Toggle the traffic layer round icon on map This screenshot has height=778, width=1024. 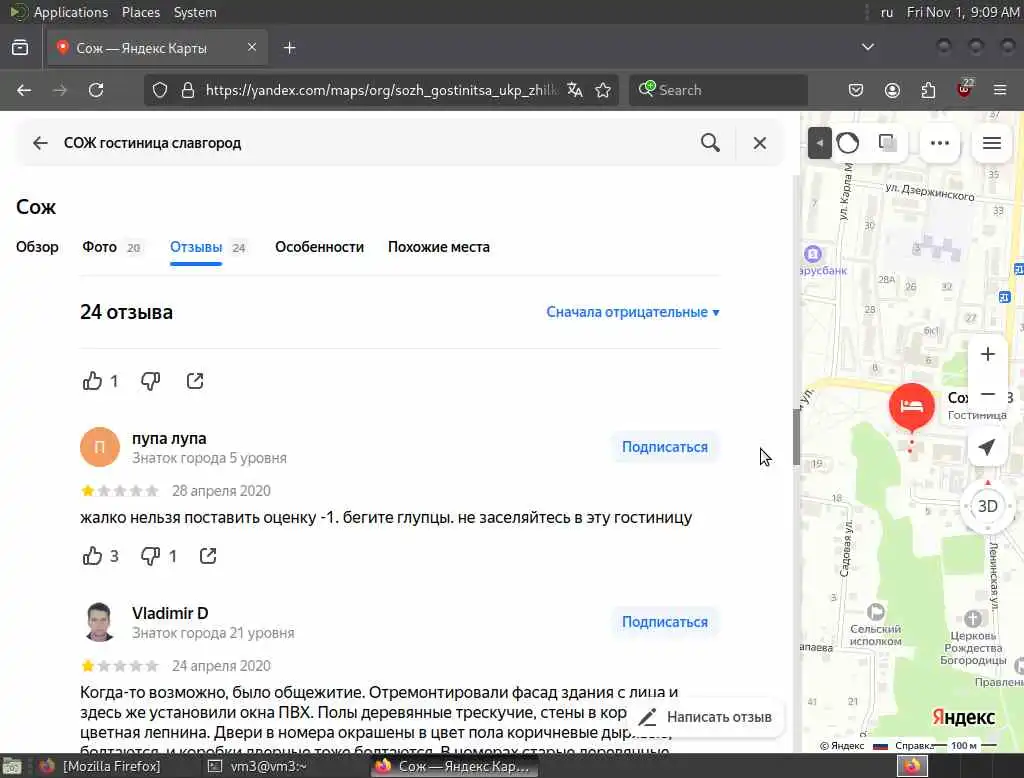848,143
